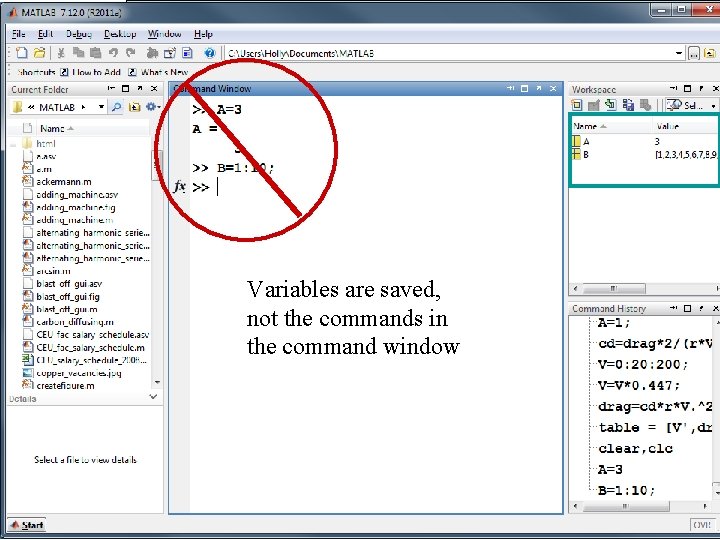Viewport: 720px width, 540px height.
Task: Collapse the html folder tree node
Action: pyautogui.click(x=13, y=144)
